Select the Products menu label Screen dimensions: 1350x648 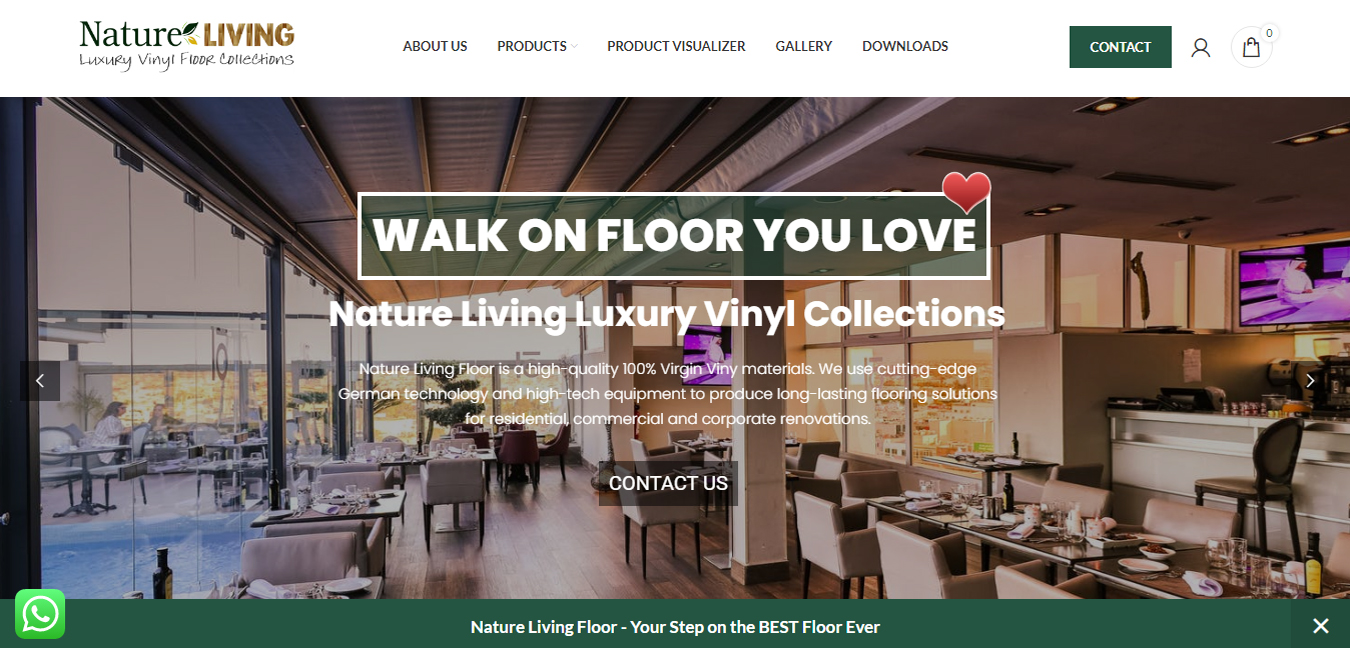532,46
